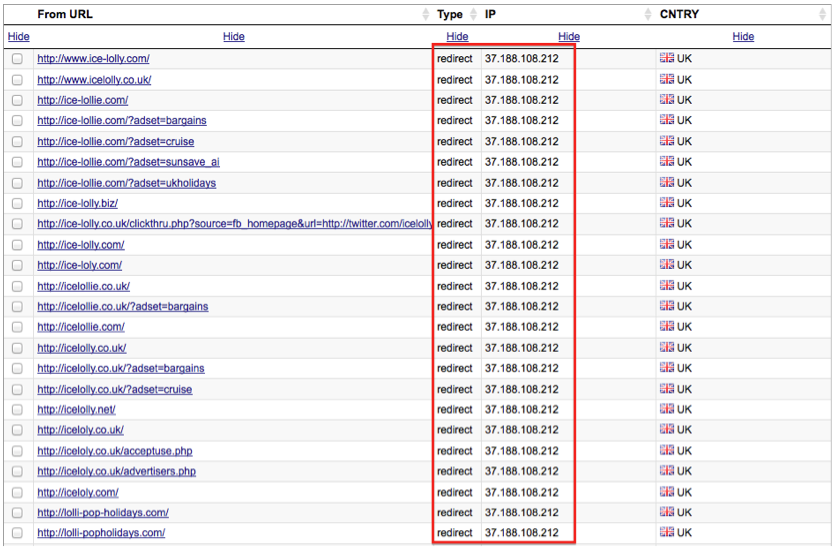This screenshot has height=549, width=837.
Task: Hide the IP column
Action: click(569, 36)
